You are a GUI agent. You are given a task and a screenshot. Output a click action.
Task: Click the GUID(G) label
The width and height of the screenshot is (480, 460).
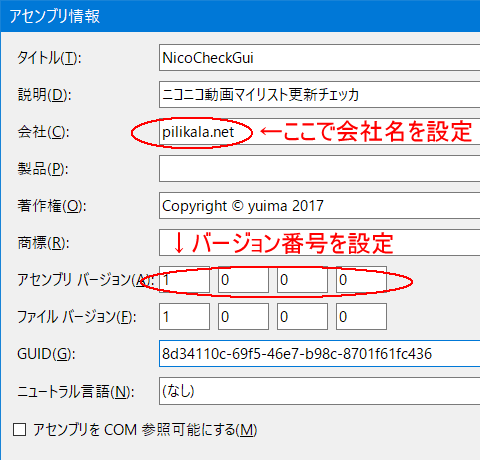46,354
